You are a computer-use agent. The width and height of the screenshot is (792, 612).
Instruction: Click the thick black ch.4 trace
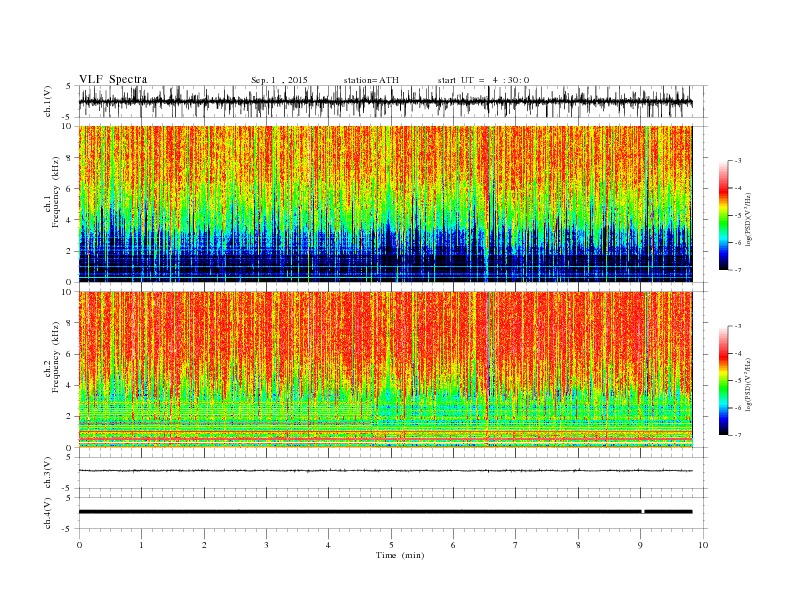[385, 512]
